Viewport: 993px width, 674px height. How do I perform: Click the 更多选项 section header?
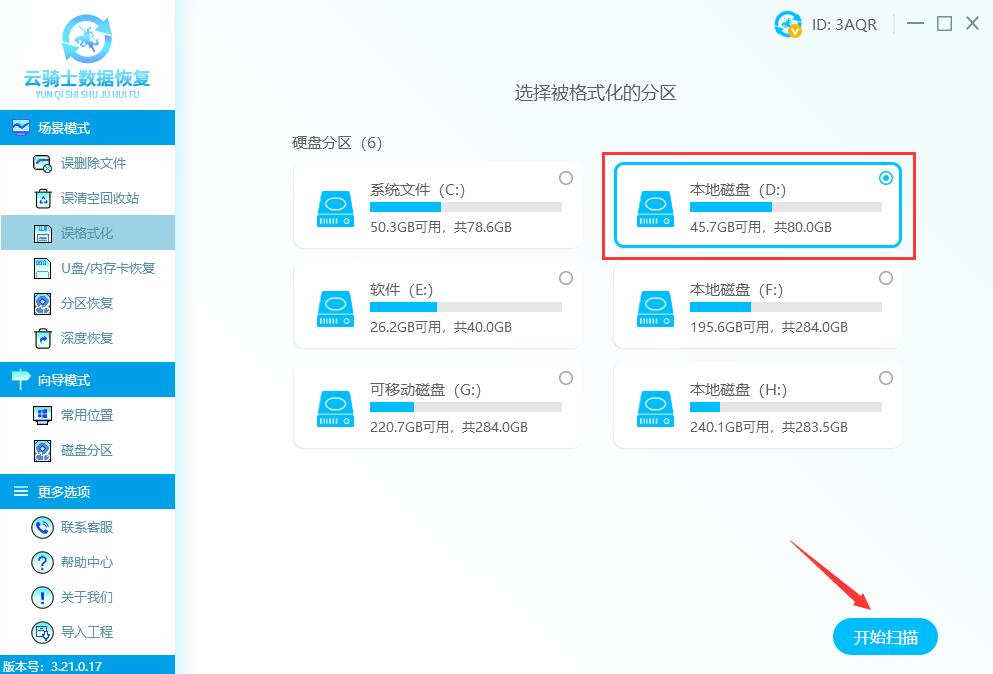click(x=87, y=492)
